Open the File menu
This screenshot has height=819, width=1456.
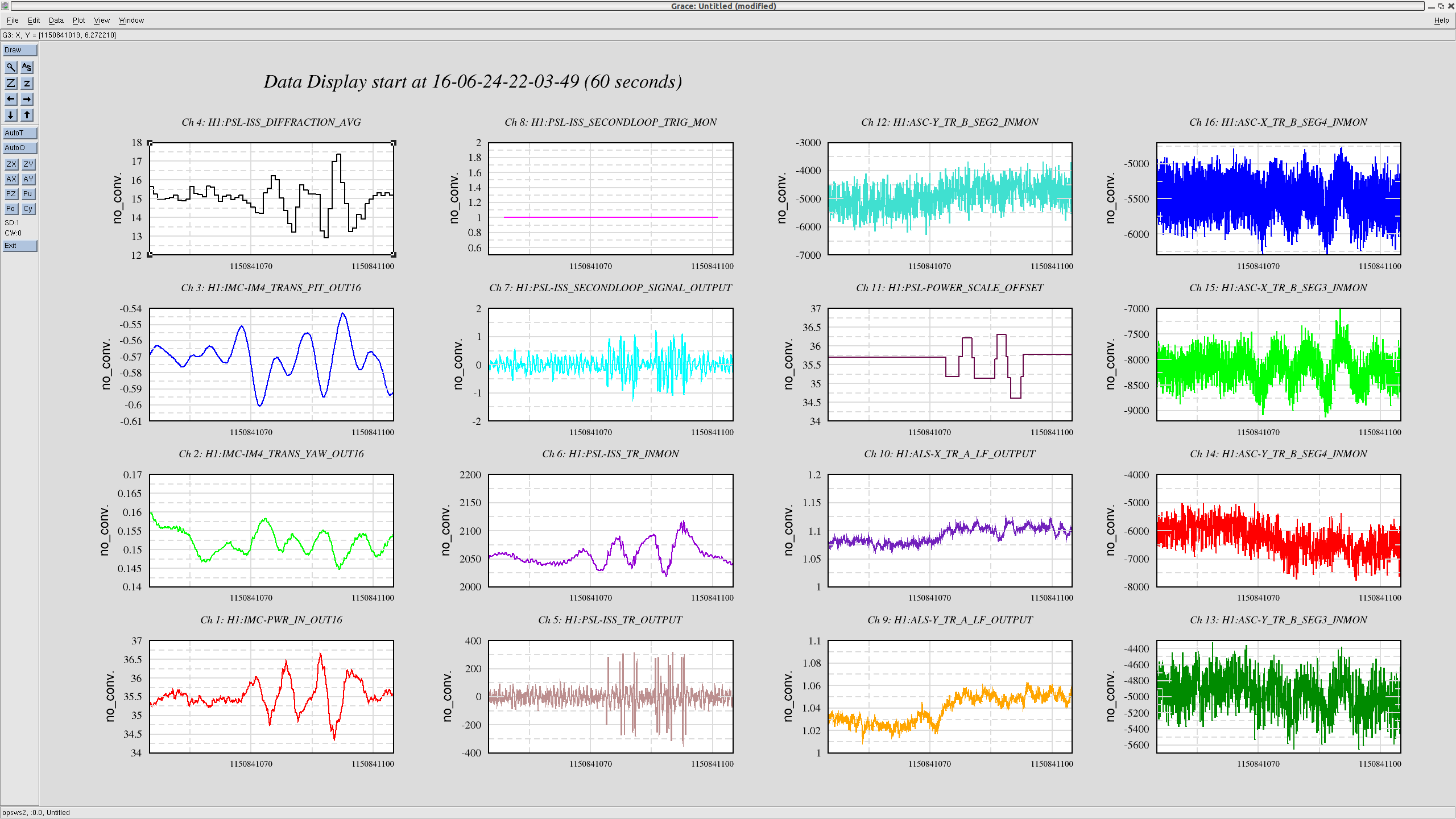tap(13, 20)
